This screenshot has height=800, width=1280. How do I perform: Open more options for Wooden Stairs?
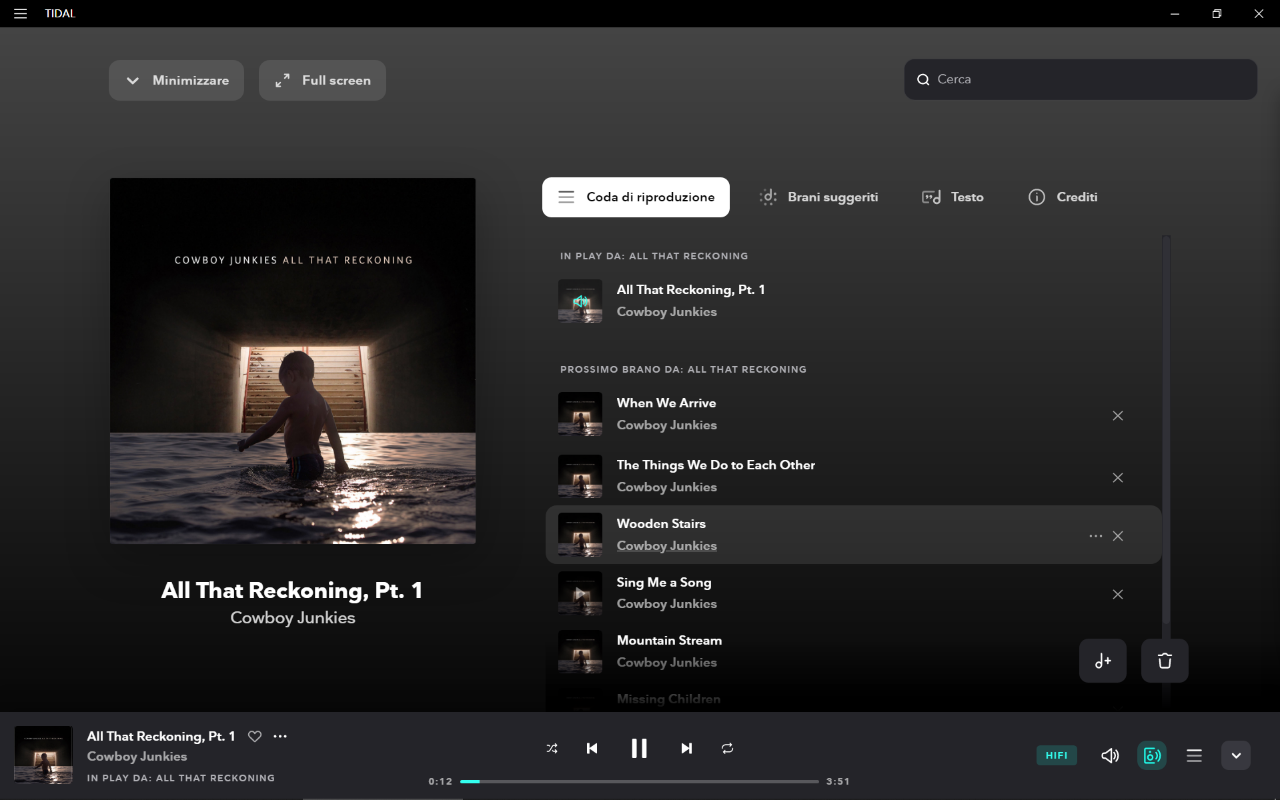pos(1096,536)
